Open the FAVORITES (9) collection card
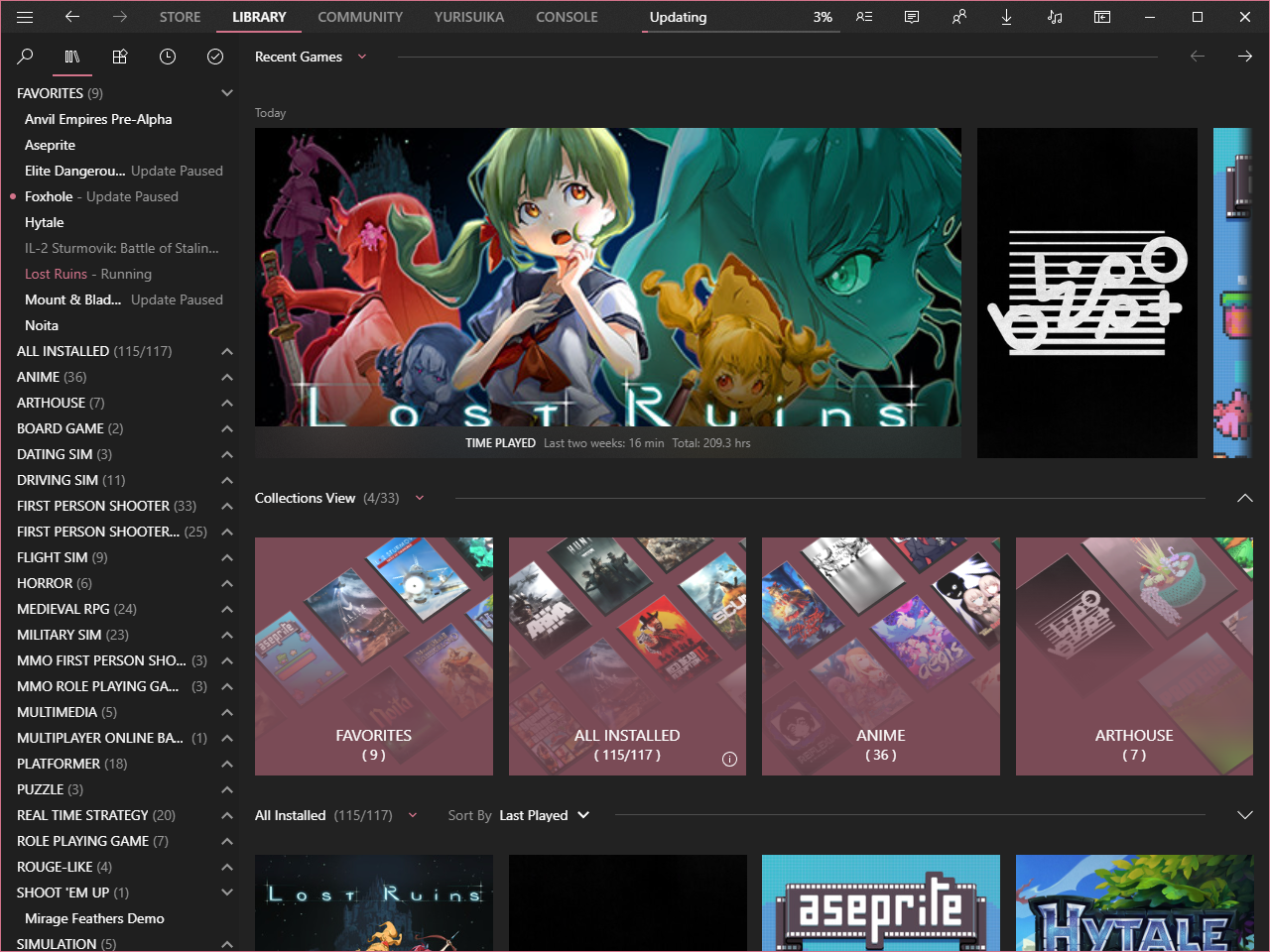1270x952 pixels. (374, 656)
